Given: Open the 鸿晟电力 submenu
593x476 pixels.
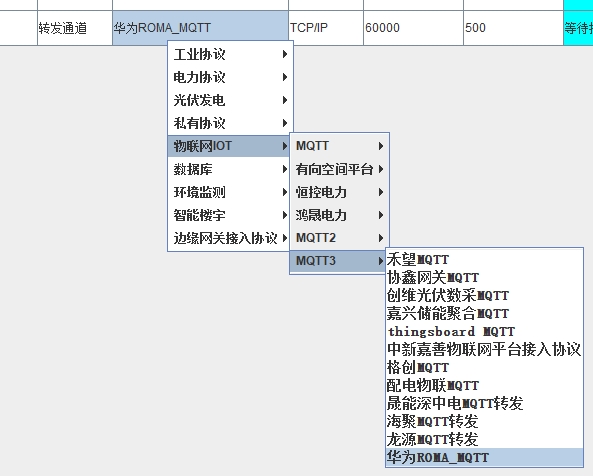Looking at the screenshot, I should (x=339, y=215).
